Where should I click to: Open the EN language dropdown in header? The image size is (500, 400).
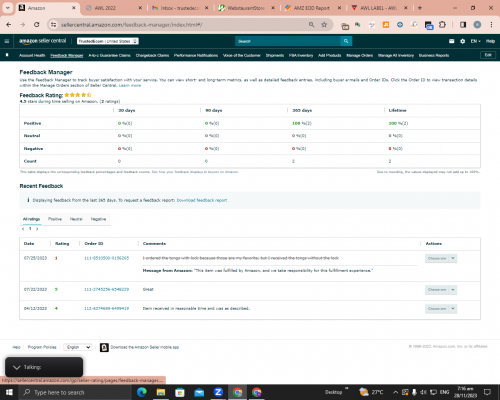(x=475, y=41)
